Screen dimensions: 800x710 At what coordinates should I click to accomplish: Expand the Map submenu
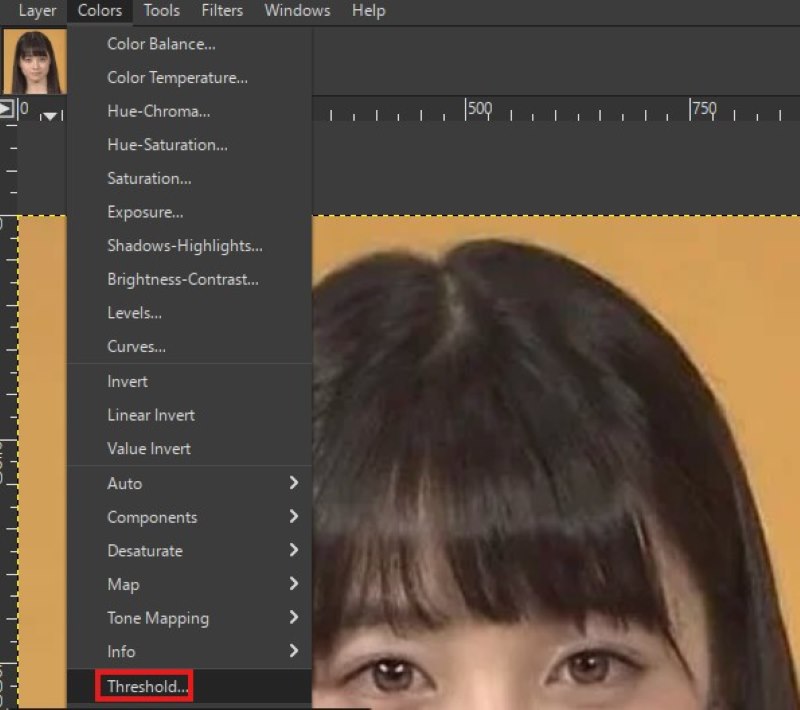click(190, 585)
